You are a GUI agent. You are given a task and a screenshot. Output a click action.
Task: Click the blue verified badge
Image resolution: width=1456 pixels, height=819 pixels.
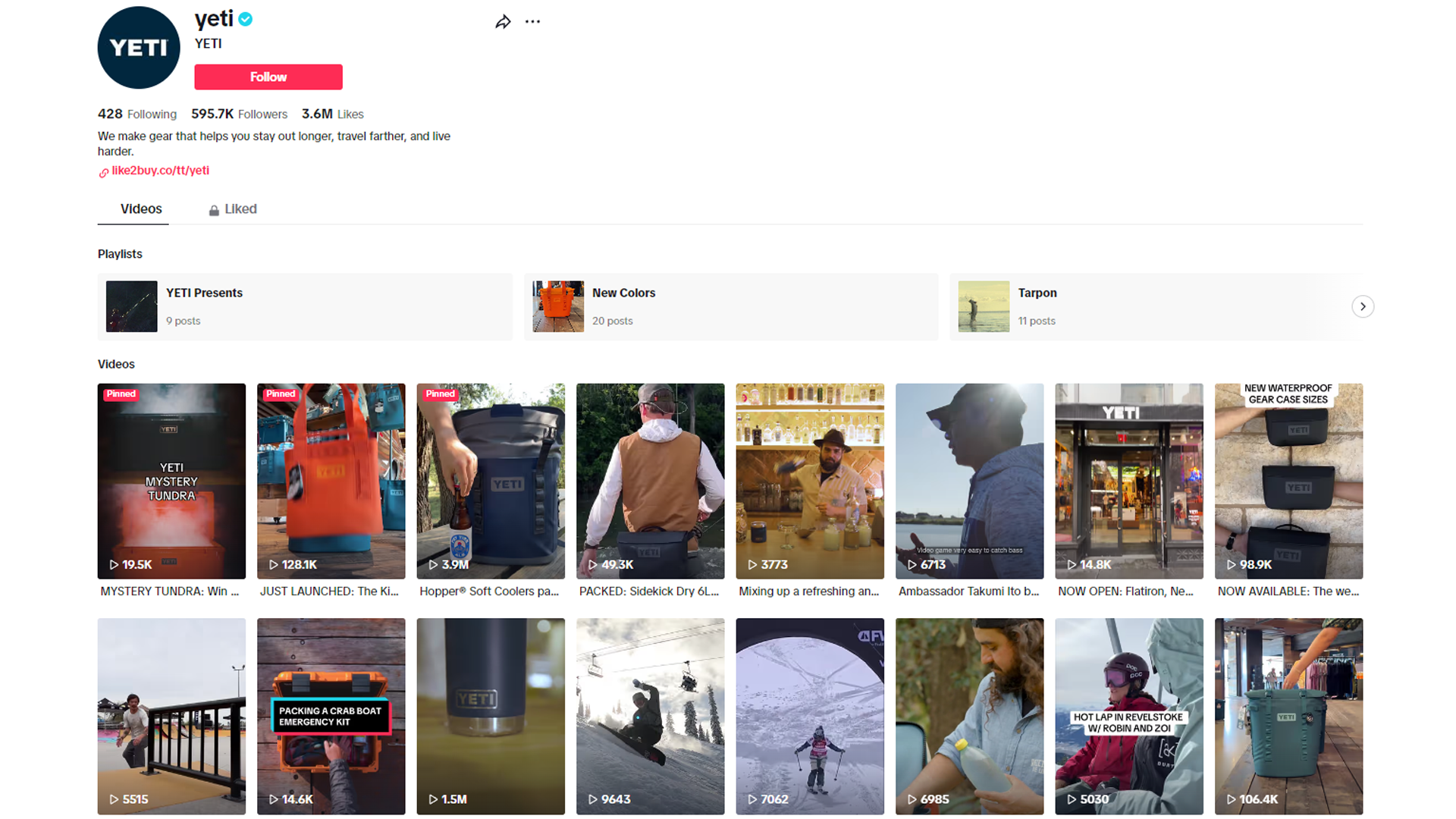pos(246,20)
